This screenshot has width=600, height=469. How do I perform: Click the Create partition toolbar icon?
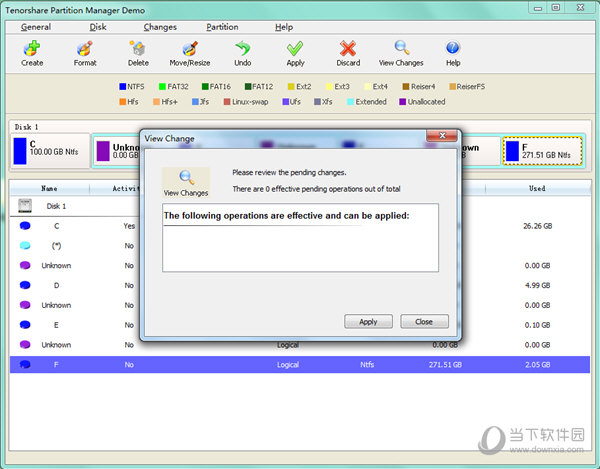32,49
